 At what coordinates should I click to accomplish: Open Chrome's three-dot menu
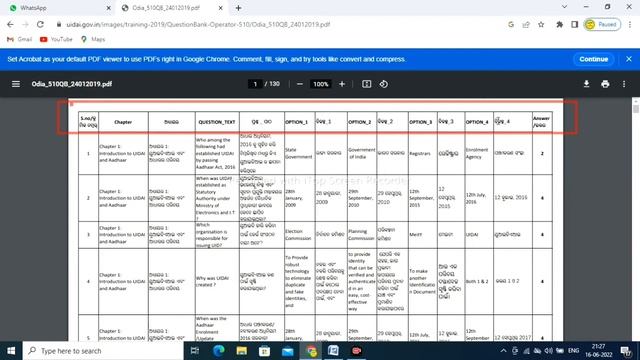point(630,24)
